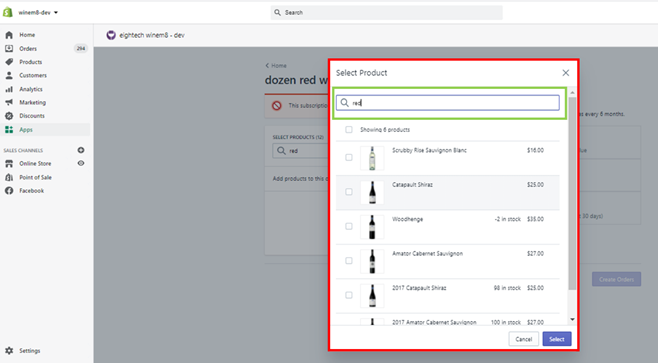The width and height of the screenshot is (658, 363).
Task: Open Discounts in the sidebar
Action: coord(31,116)
